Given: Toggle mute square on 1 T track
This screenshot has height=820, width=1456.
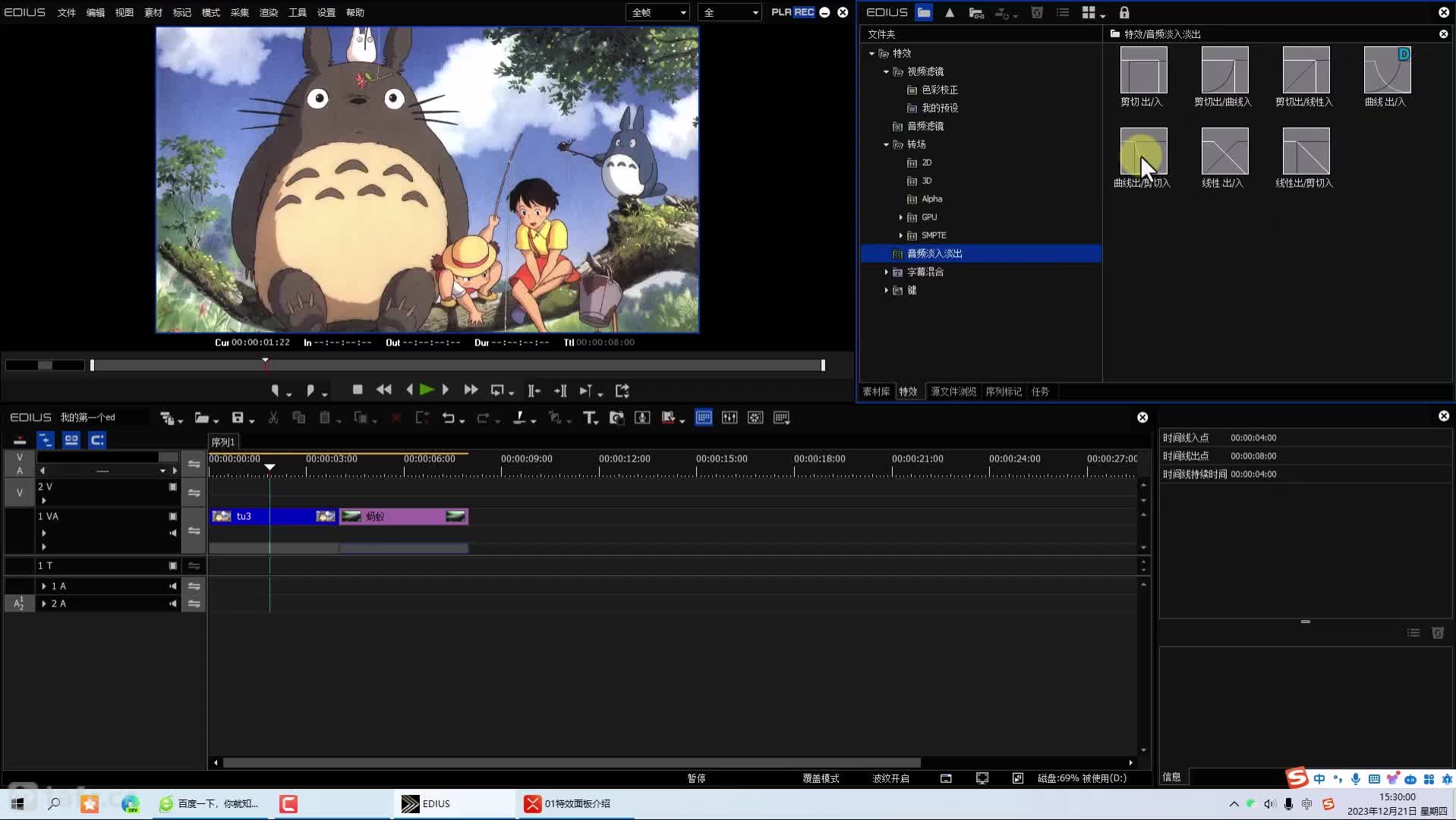Looking at the screenshot, I should coord(173,566).
